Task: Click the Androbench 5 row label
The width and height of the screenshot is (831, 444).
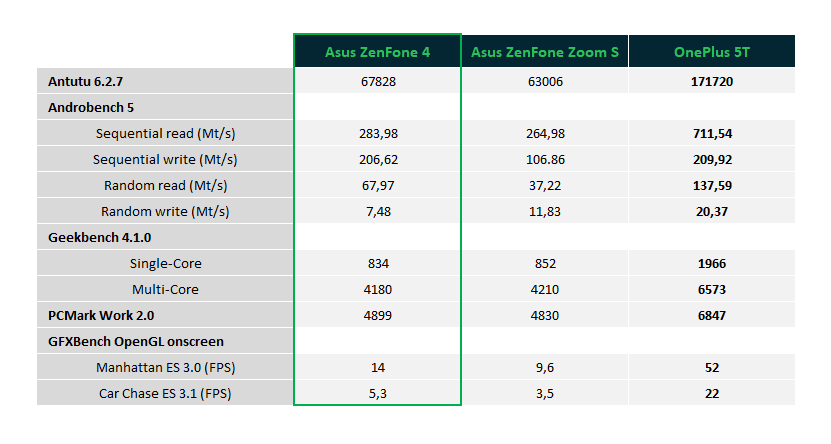Action: coord(165,107)
